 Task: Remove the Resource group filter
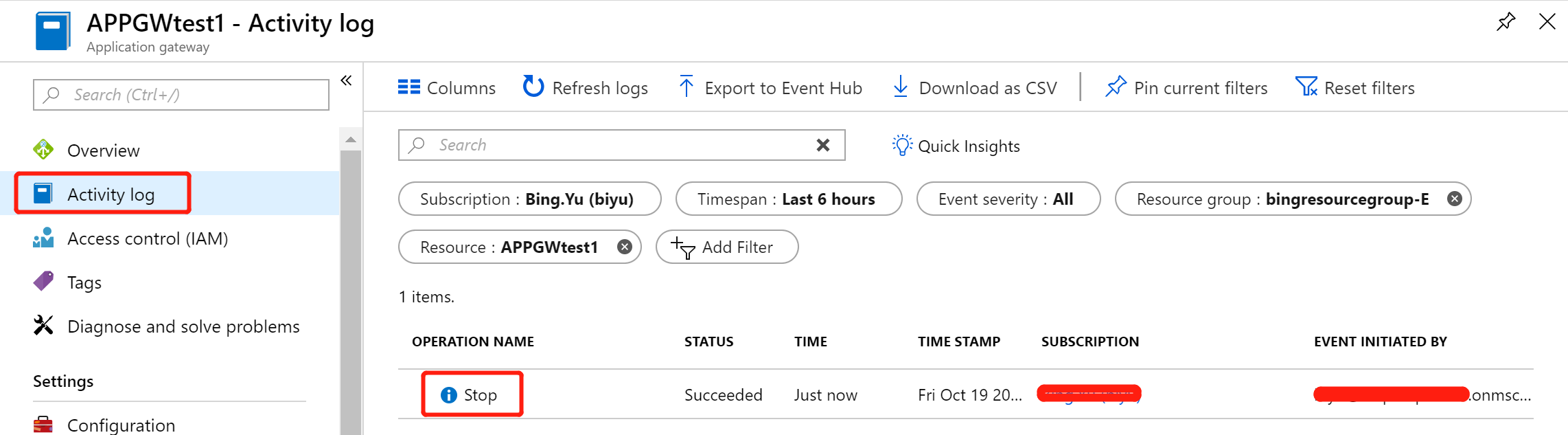pyautogui.click(x=1454, y=199)
